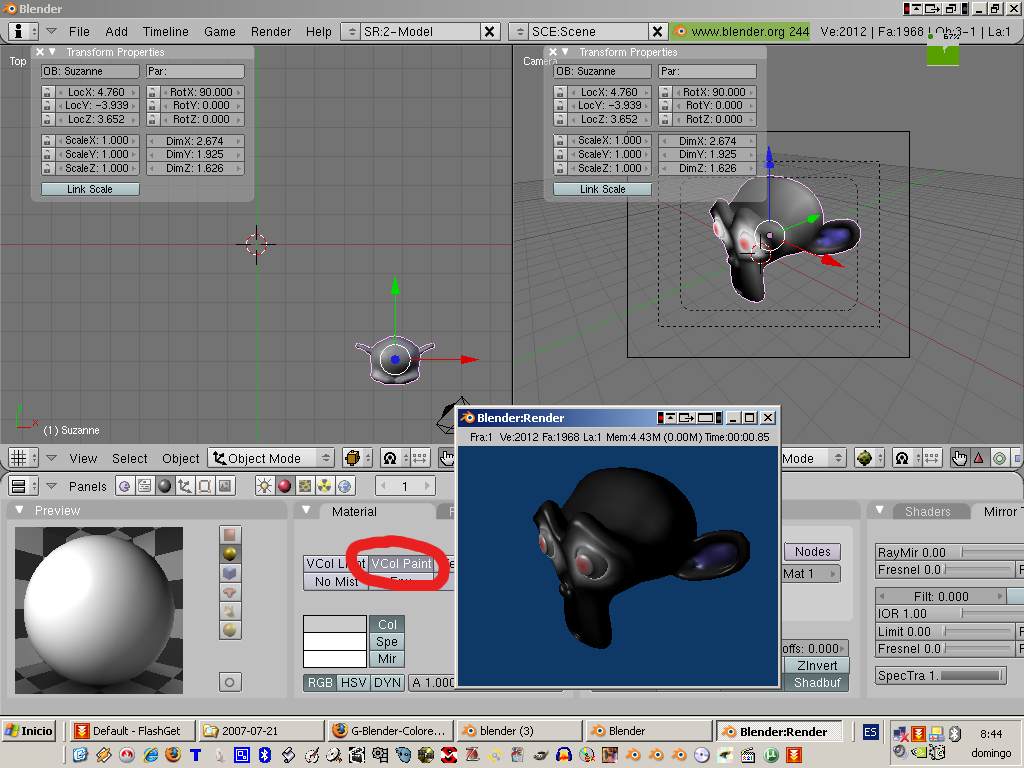Collapse the Preview panel triangle

(x=21, y=510)
